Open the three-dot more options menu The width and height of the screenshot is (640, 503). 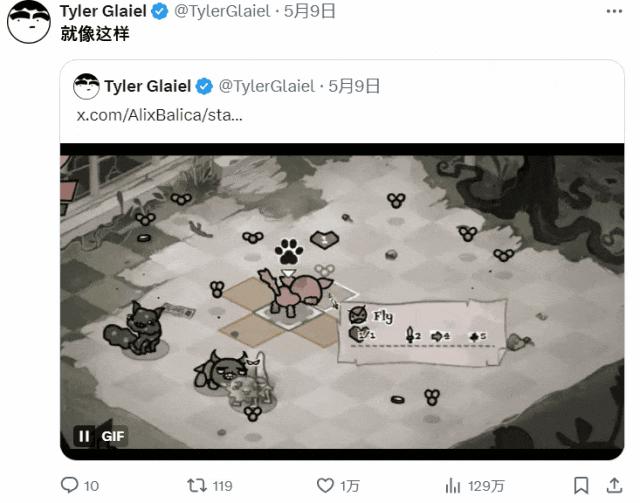pos(614,11)
